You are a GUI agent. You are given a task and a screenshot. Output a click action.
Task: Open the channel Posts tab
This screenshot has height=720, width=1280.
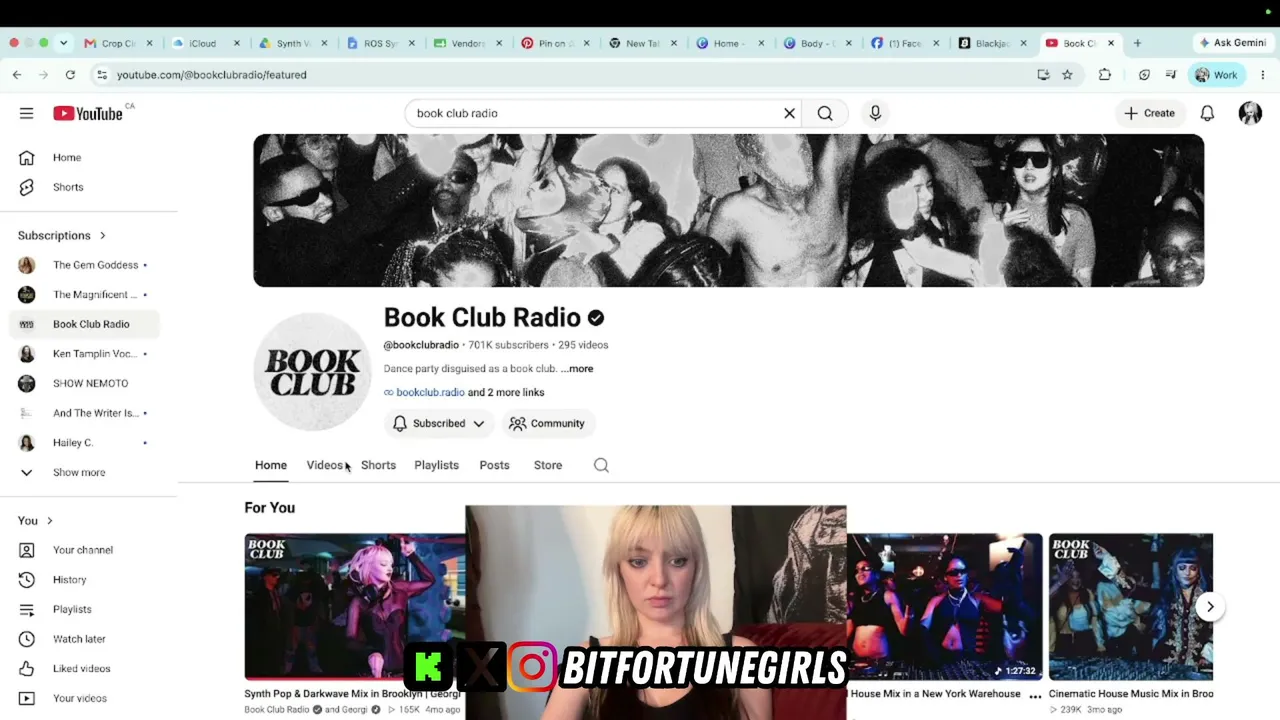click(x=494, y=465)
